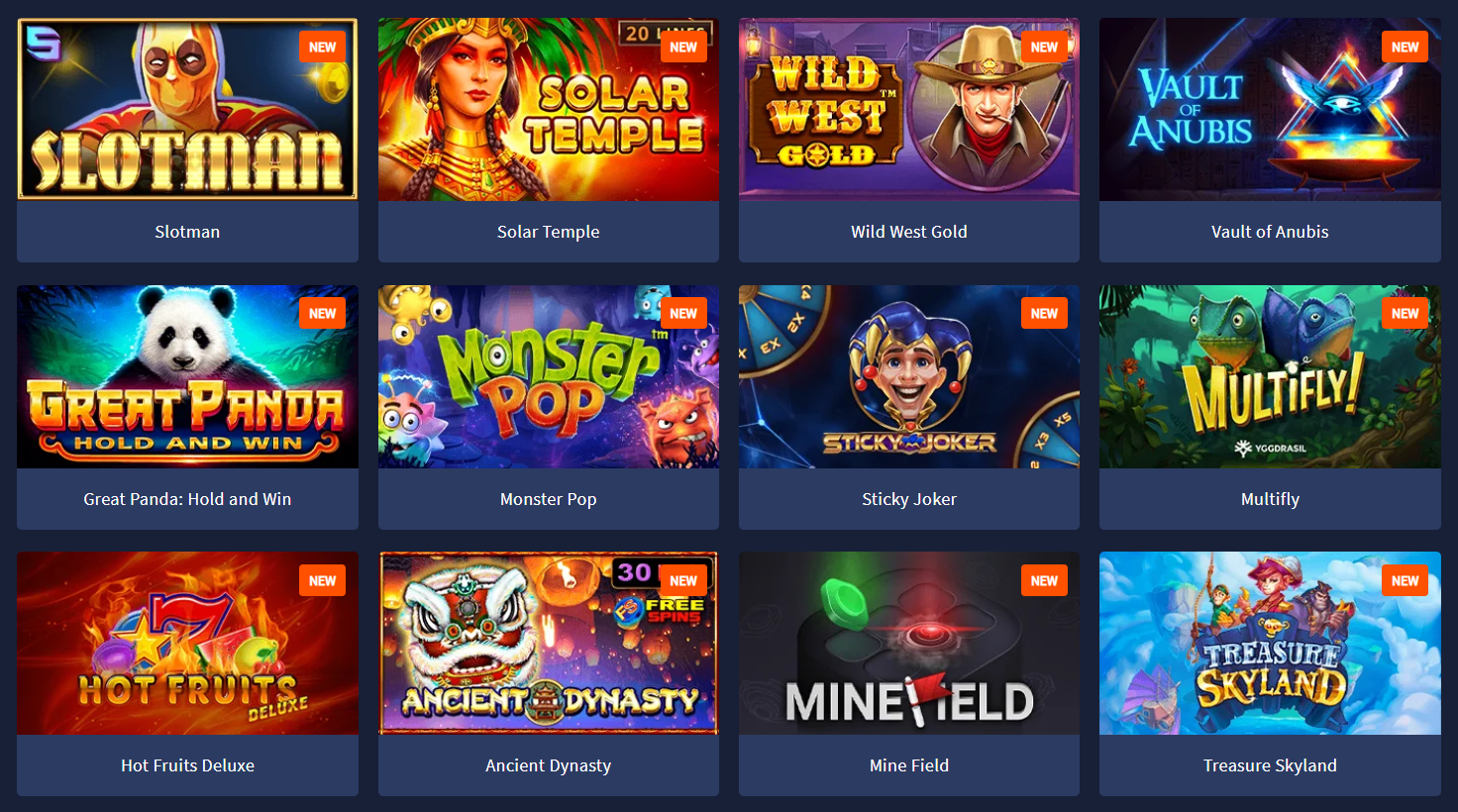1458x812 pixels.
Task: Select the Monster Pop game artwork
Action: 548,376
